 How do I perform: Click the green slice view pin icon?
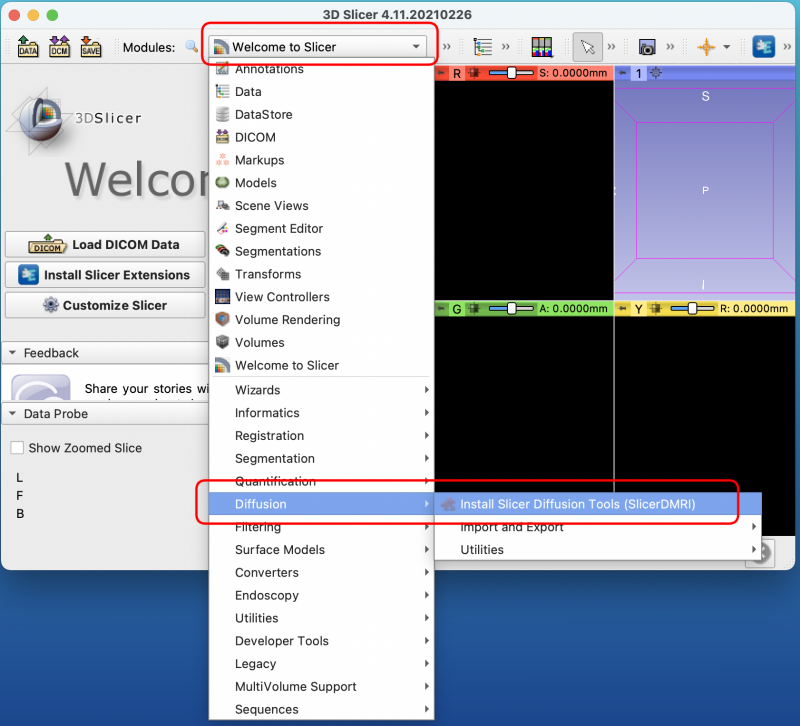pyautogui.click(x=442, y=309)
